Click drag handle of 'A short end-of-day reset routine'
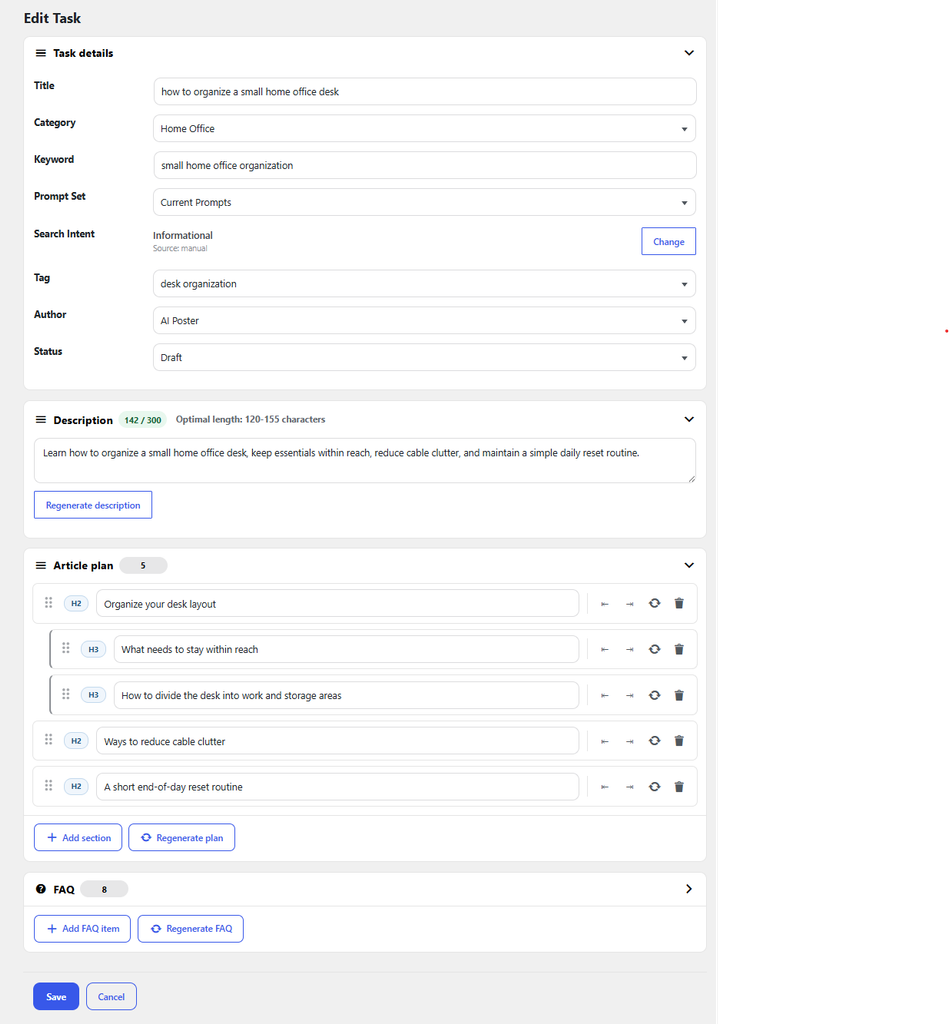Screen dimensions: 949x1024 click(48, 786)
